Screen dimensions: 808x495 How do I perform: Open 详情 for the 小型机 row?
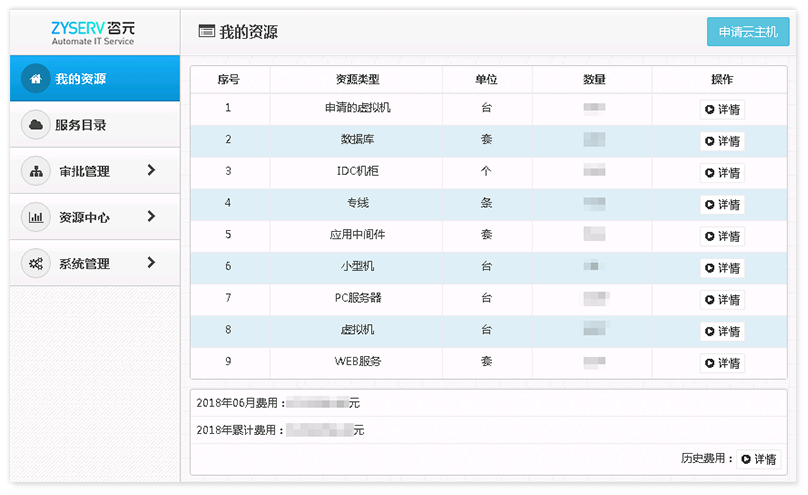(x=721, y=268)
